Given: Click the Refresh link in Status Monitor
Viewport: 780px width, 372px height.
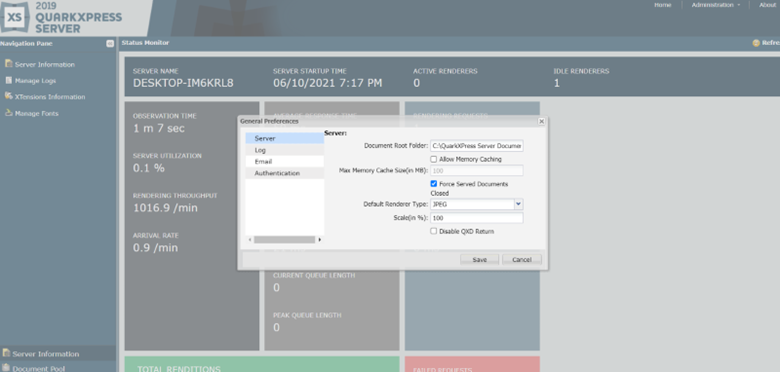Looking at the screenshot, I should point(771,43).
